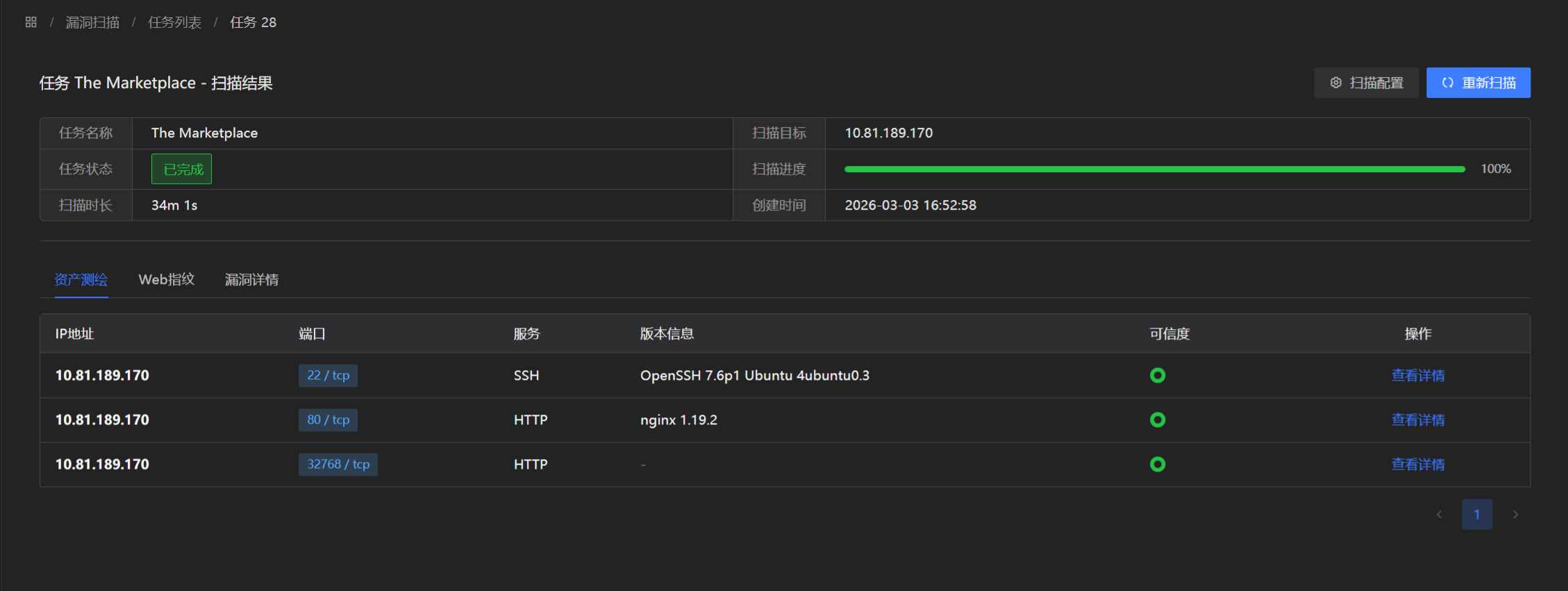The image size is (1568, 591).
Task: Click the refresh icon on 重新扫描 button
Action: 1447,83
